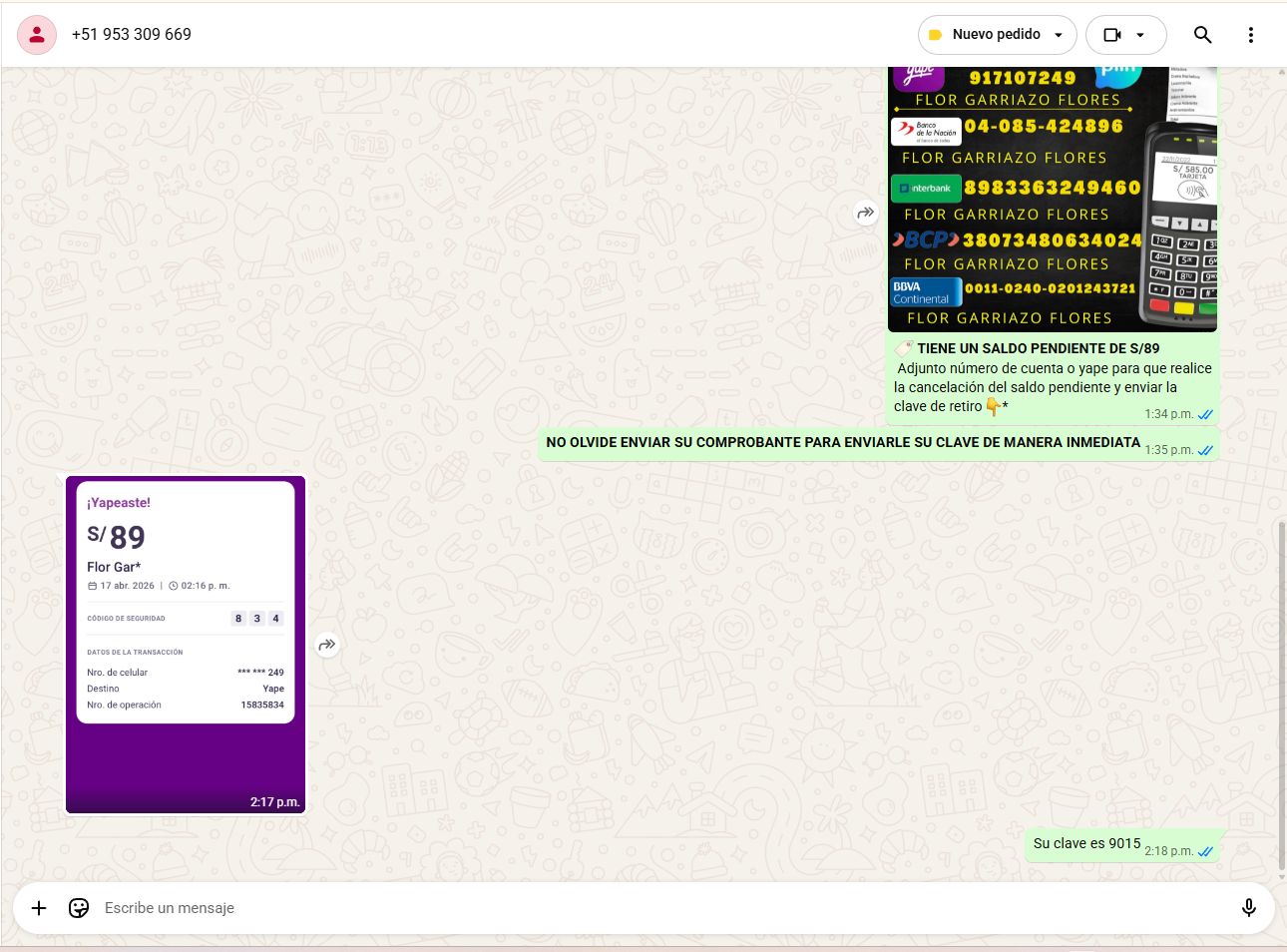Forward the bank accounts image

pos(865,213)
